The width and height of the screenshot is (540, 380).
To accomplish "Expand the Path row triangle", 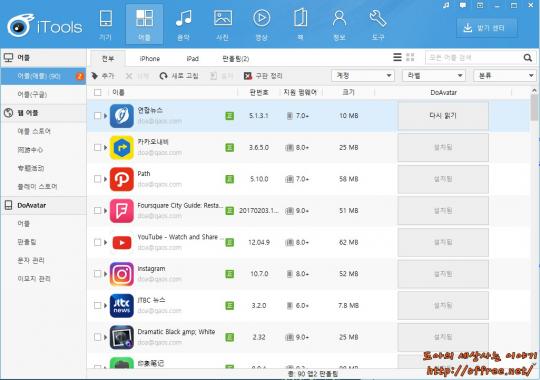I will point(106,179).
